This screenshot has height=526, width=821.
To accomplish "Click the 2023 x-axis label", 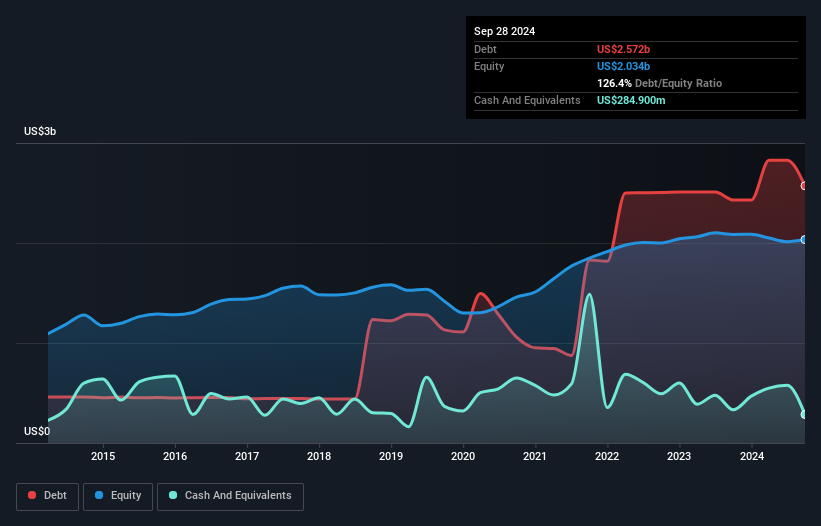I will coord(679,456).
